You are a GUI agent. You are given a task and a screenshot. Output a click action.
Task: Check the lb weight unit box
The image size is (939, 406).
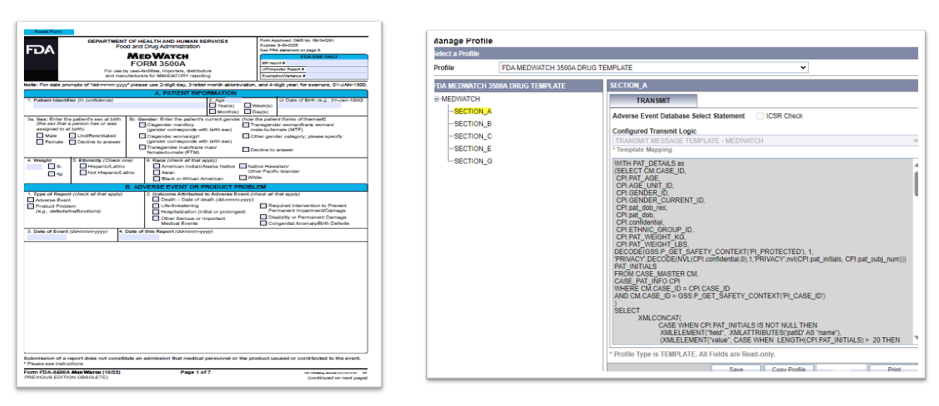click(52, 166)
